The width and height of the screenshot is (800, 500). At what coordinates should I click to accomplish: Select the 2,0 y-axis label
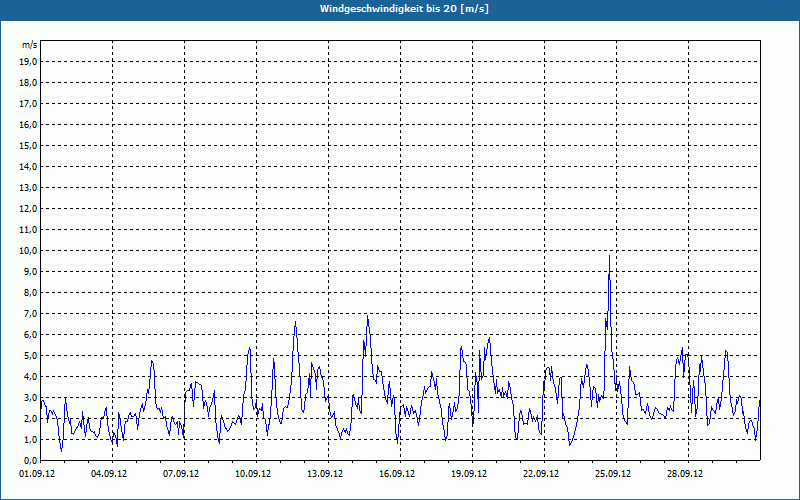(x=30, y=418)
